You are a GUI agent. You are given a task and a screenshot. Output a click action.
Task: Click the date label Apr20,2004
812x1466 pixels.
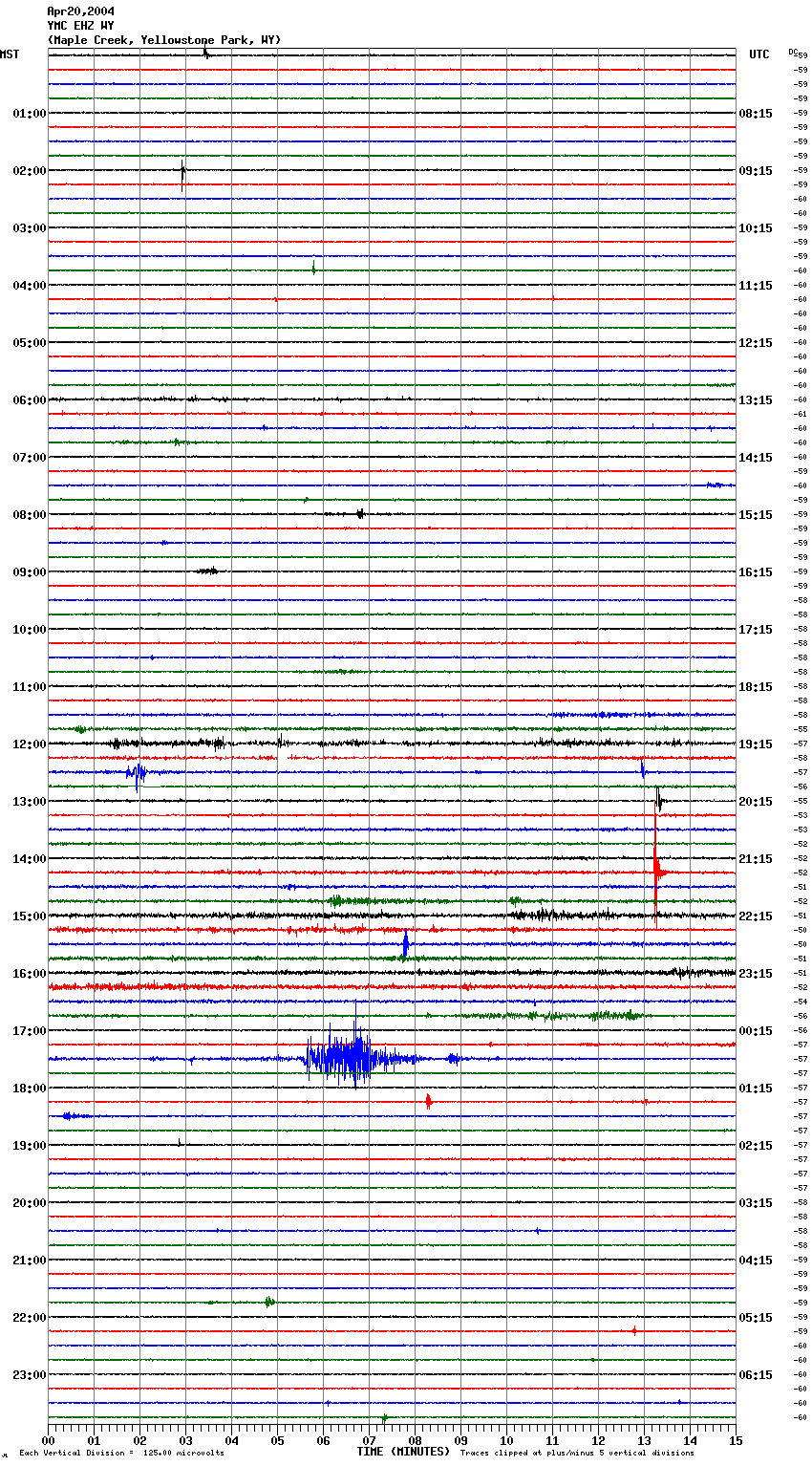pos(81,11)
